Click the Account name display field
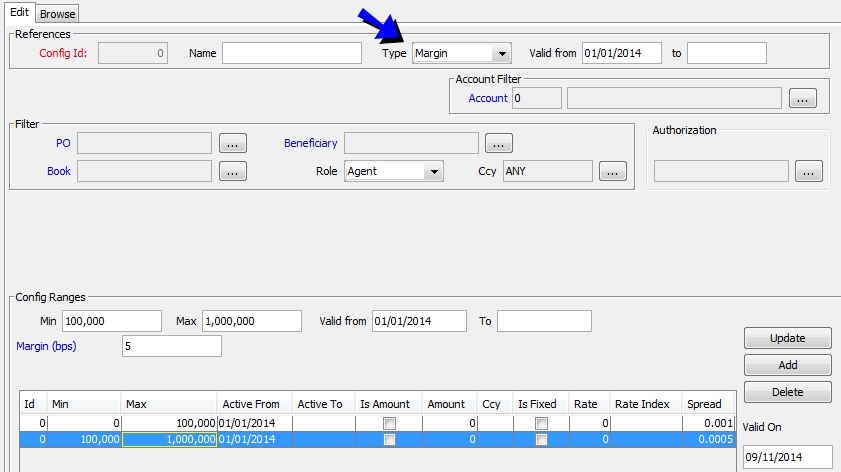Image resolution: width=841 pixels, height=472 pixels. 674,98
